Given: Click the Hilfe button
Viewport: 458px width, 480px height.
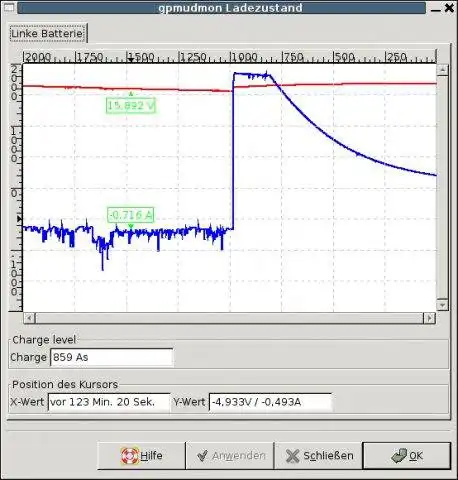Looking at the screenshot, I should 141,456.
